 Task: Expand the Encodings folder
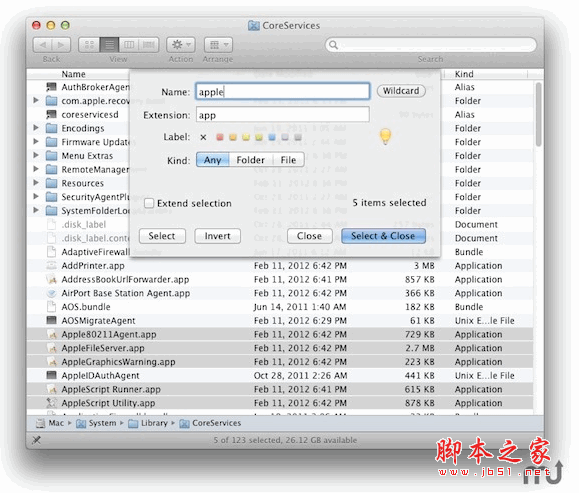pos(36,128)
